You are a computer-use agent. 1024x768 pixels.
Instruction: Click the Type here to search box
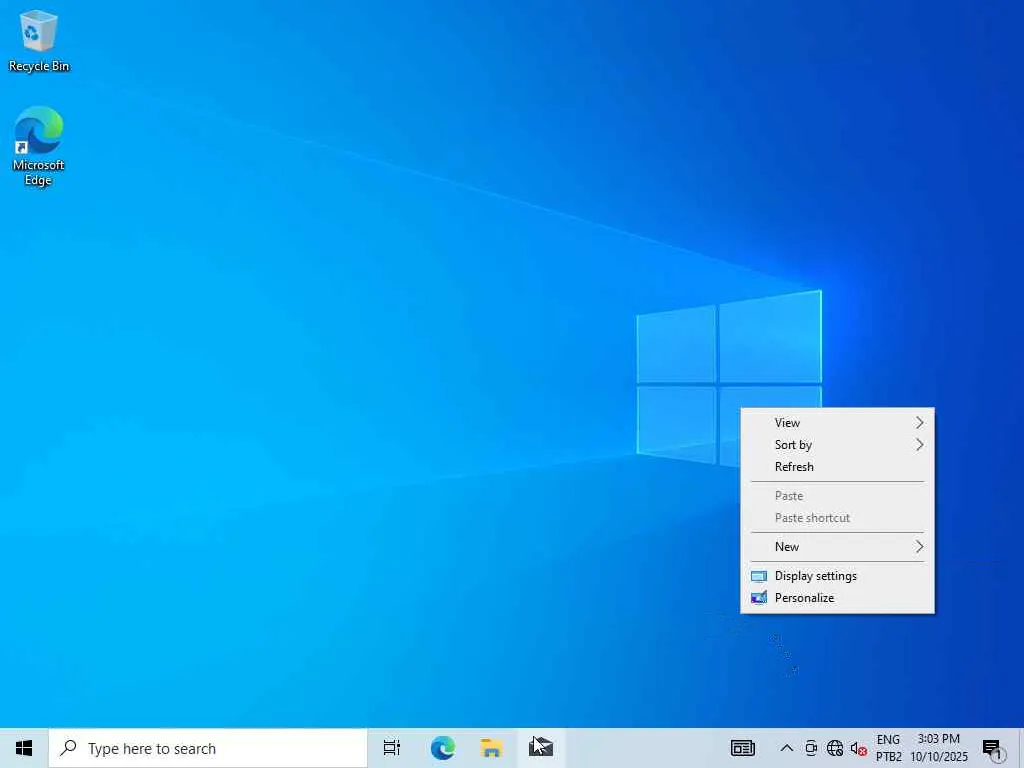click(x=208, y=748)
